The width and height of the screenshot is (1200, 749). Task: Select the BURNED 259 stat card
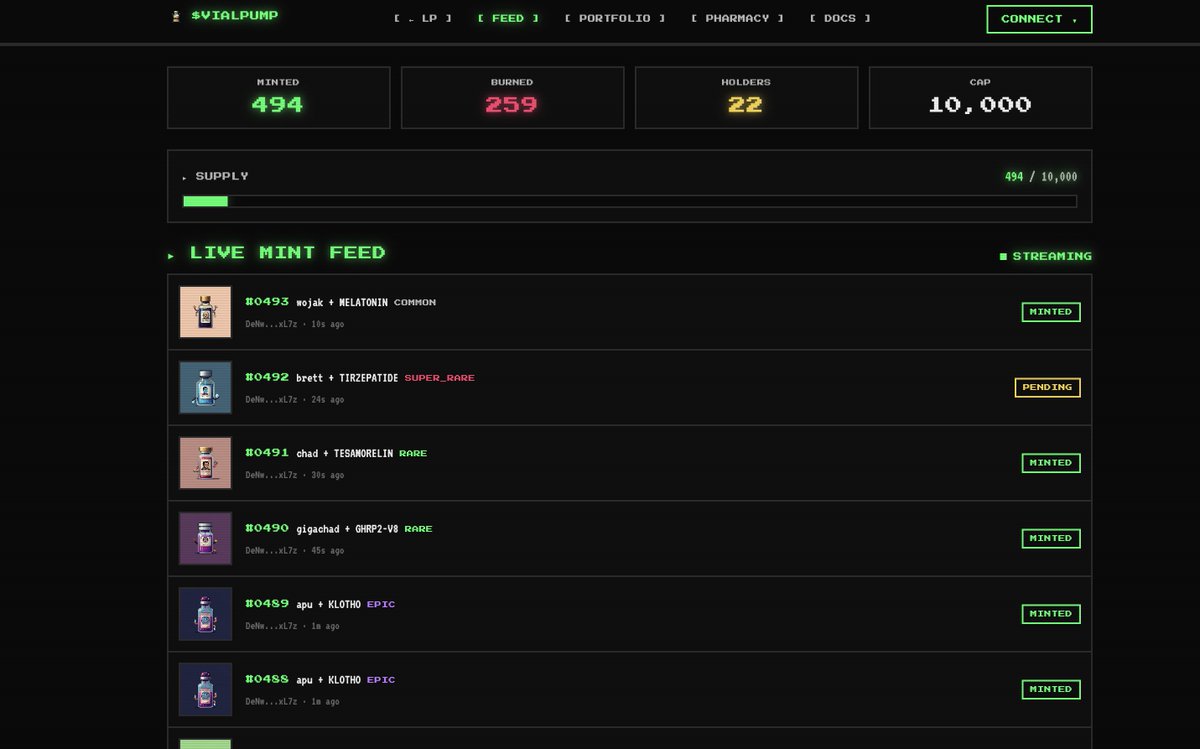512,97
